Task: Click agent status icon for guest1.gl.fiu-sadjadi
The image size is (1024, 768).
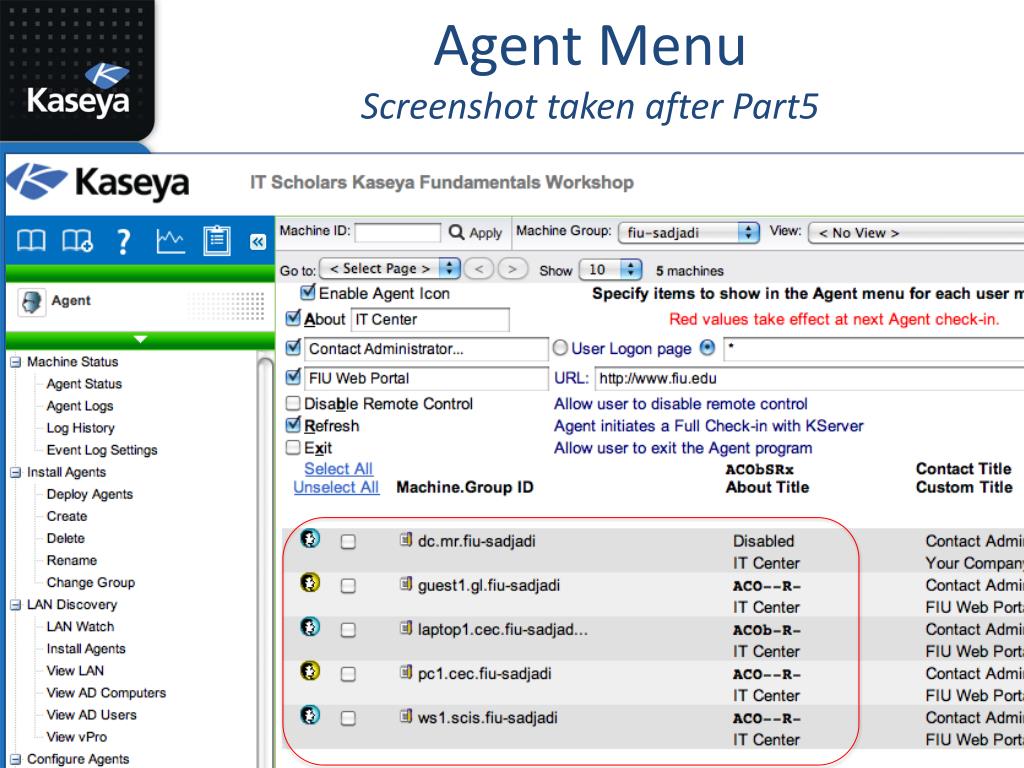Action: pyautogui.click(x=310, y=582)
